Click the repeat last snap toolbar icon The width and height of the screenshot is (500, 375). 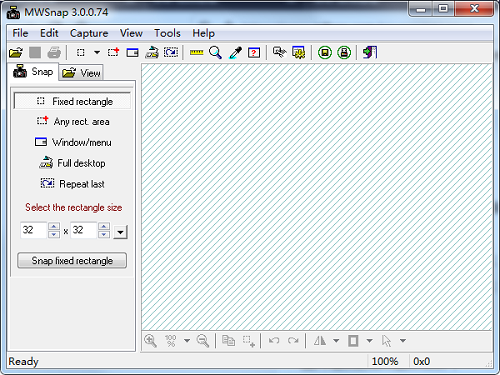[171, 53]
